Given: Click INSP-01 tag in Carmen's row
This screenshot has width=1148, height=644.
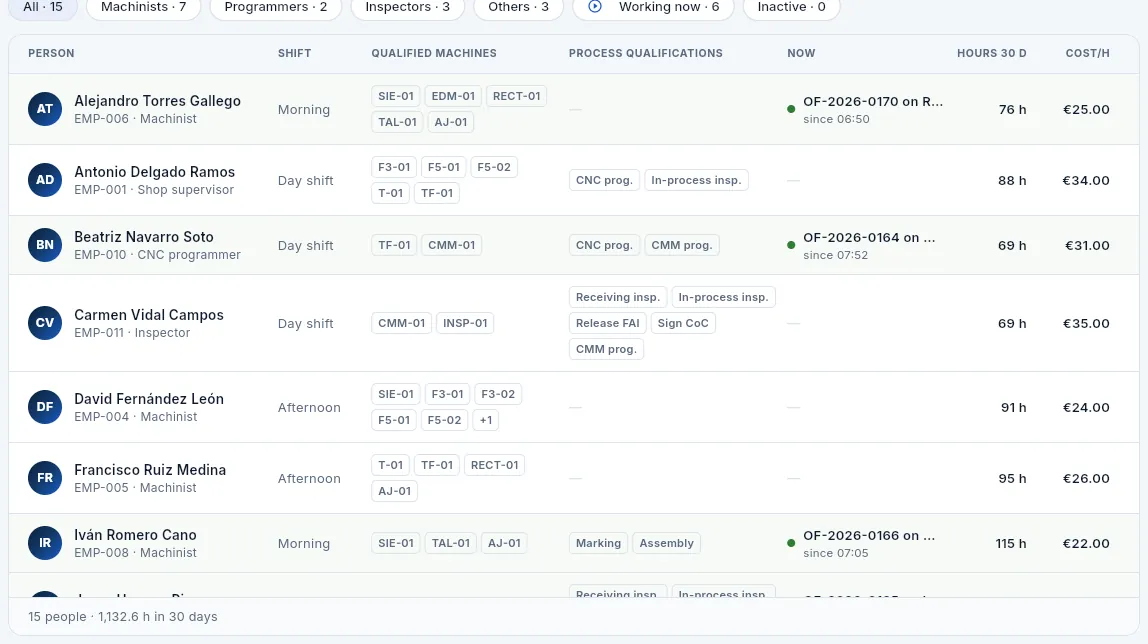Looking at the screenshot, I should coord(465,323).
